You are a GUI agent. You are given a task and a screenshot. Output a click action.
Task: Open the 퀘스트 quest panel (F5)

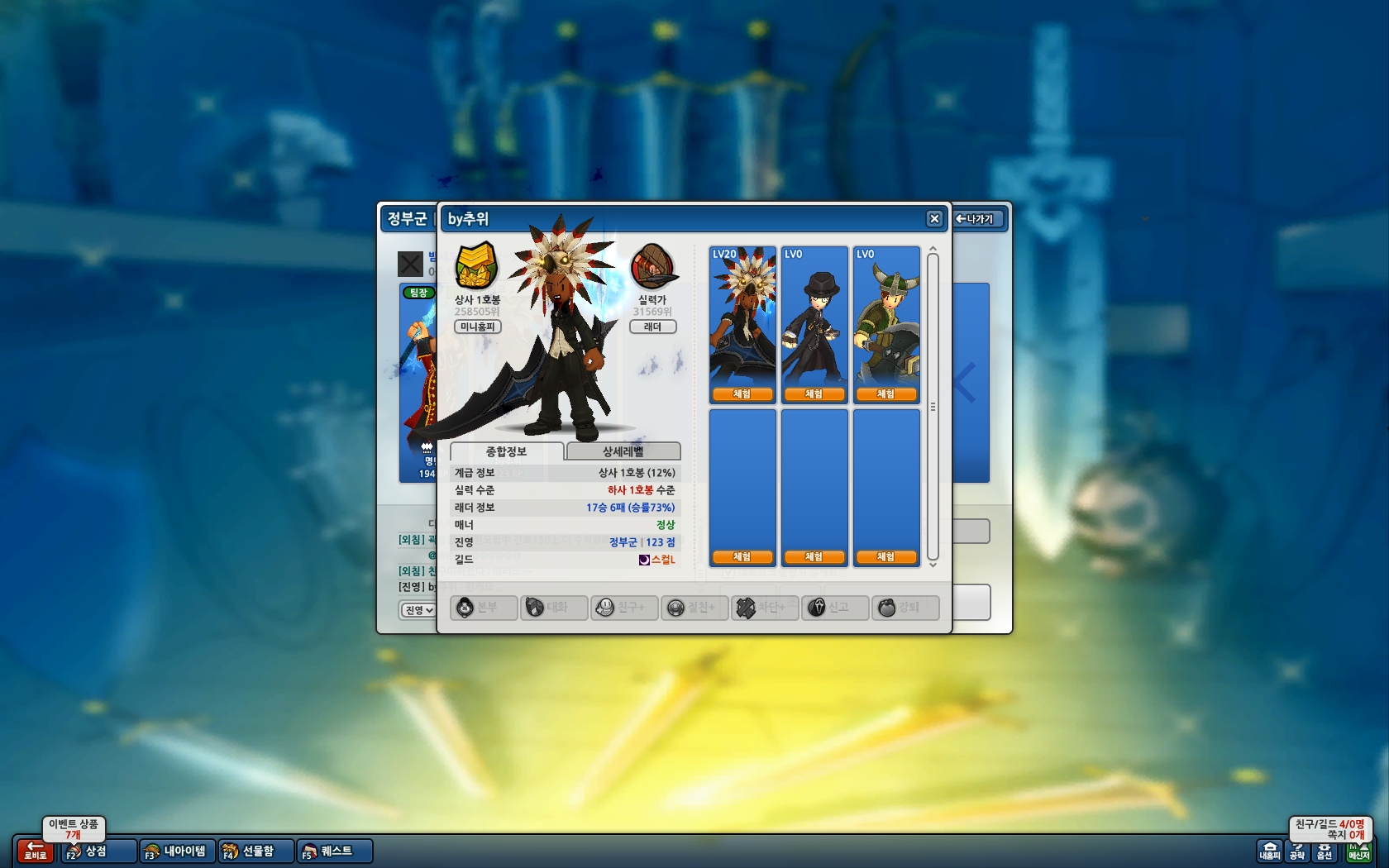pos(335,851)
